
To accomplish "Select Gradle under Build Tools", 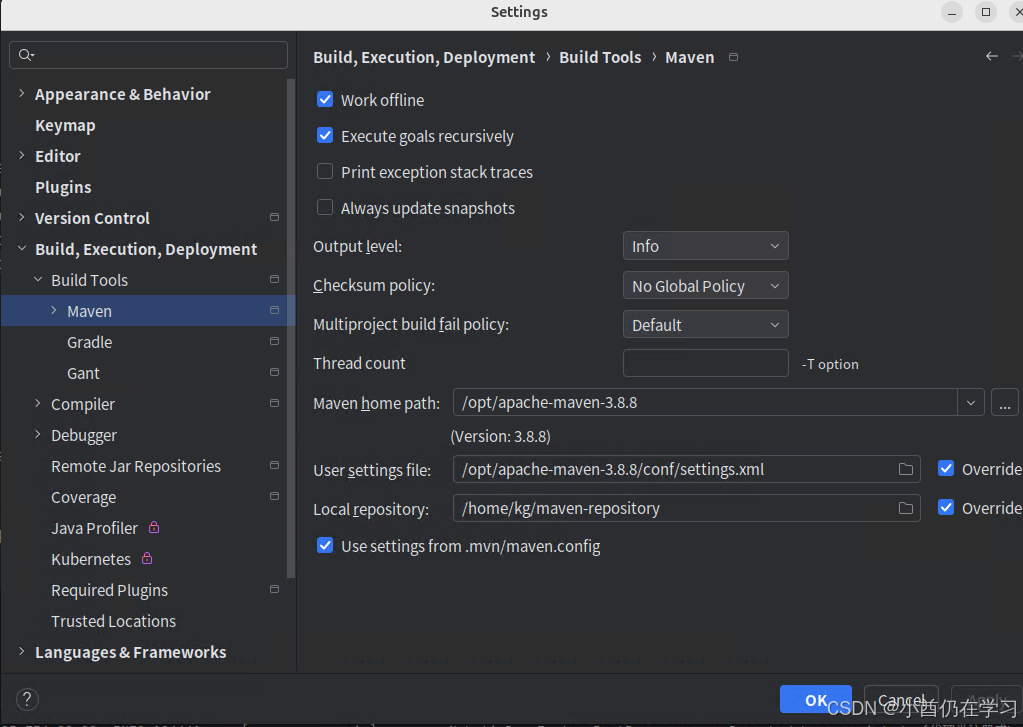I will click(89, 342).
